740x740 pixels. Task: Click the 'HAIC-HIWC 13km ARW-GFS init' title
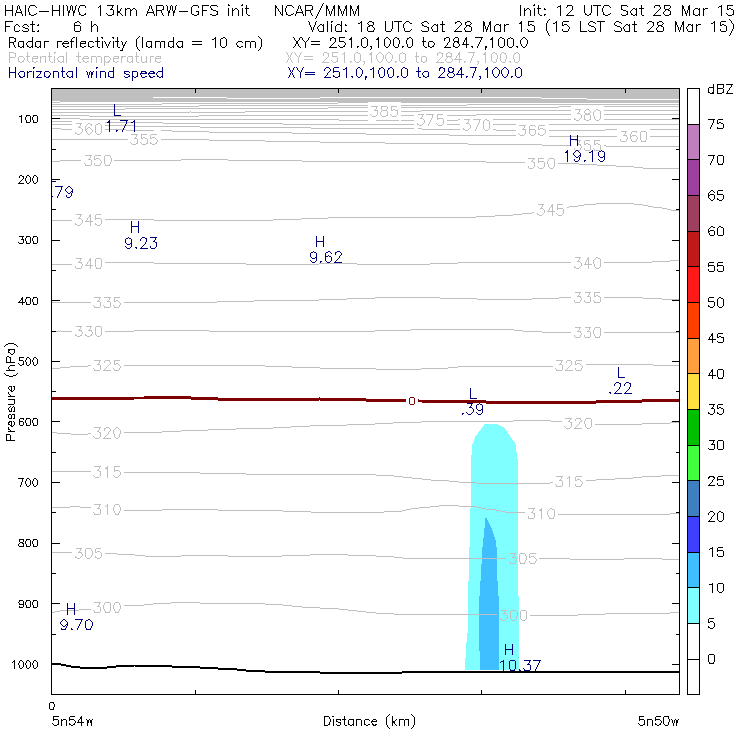point(126,10)
